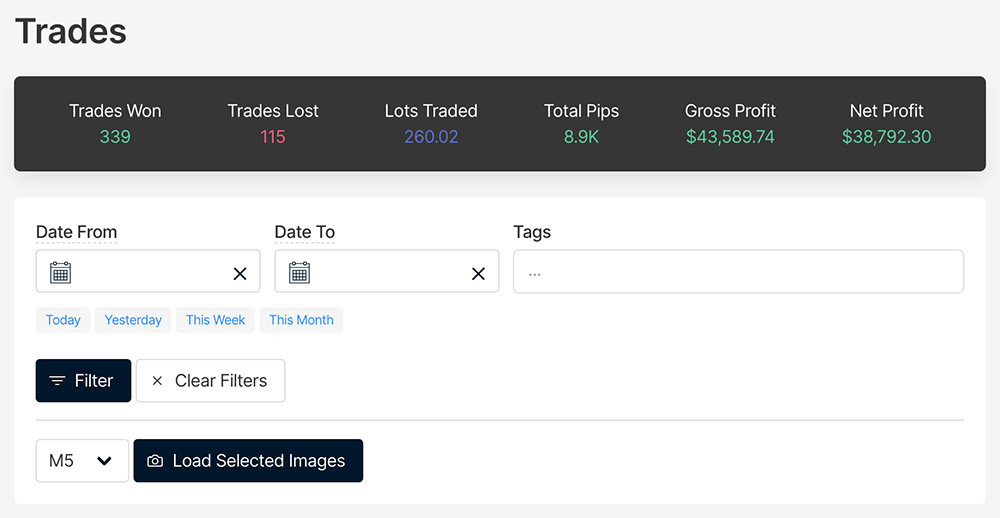Image resolution: width=1000 pixels, height=518 pixels.
Task: Clear the Date From field with the X icon
Action: tap(240, 273)
